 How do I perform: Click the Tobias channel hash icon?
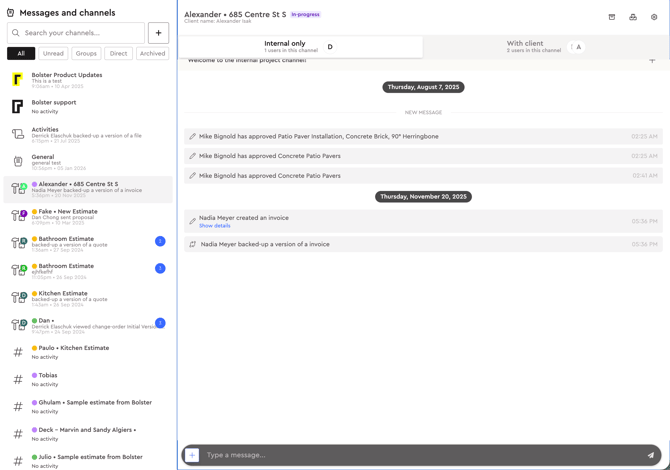[18, 379]
